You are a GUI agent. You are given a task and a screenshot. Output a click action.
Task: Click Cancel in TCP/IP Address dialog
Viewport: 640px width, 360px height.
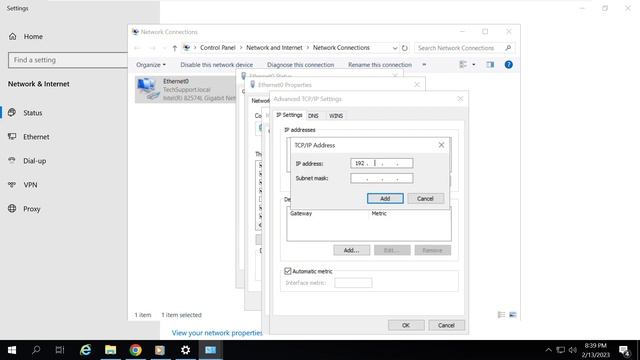[425, 198]
